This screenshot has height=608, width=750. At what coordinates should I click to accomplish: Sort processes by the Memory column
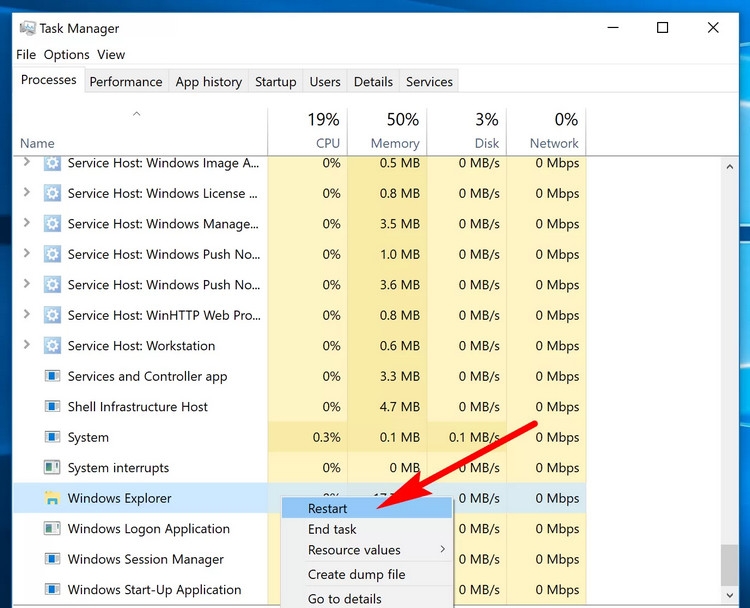tap(387, 132)
